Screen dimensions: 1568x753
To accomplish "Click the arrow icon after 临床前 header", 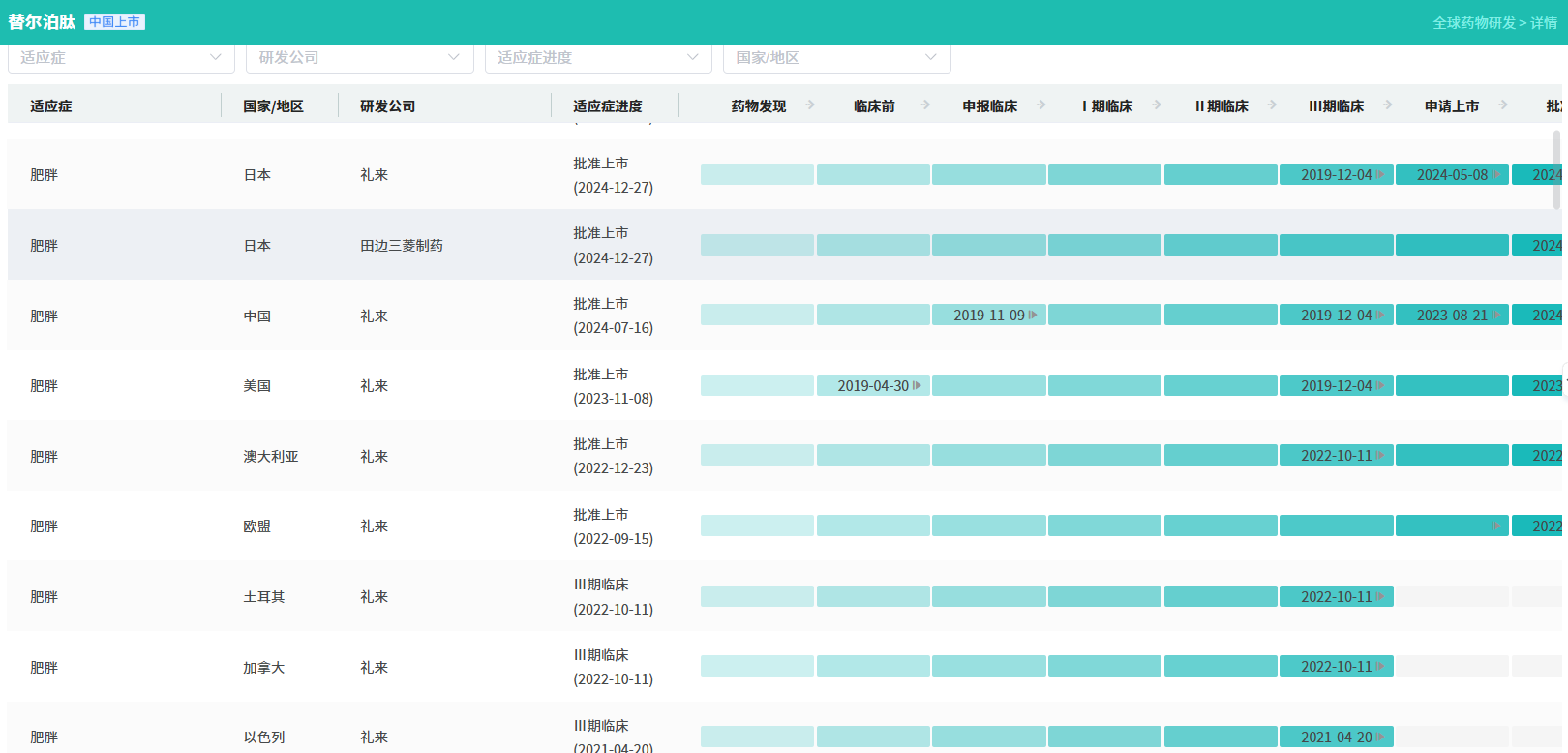I will point(925,105).
